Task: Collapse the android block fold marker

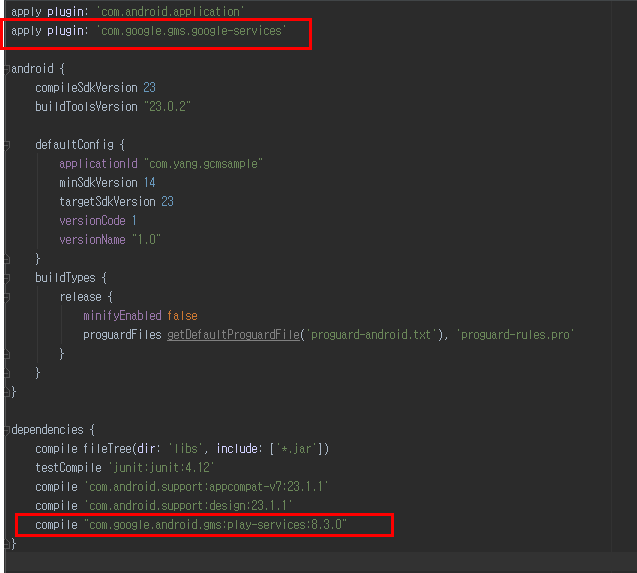Action: pos(6,69)
